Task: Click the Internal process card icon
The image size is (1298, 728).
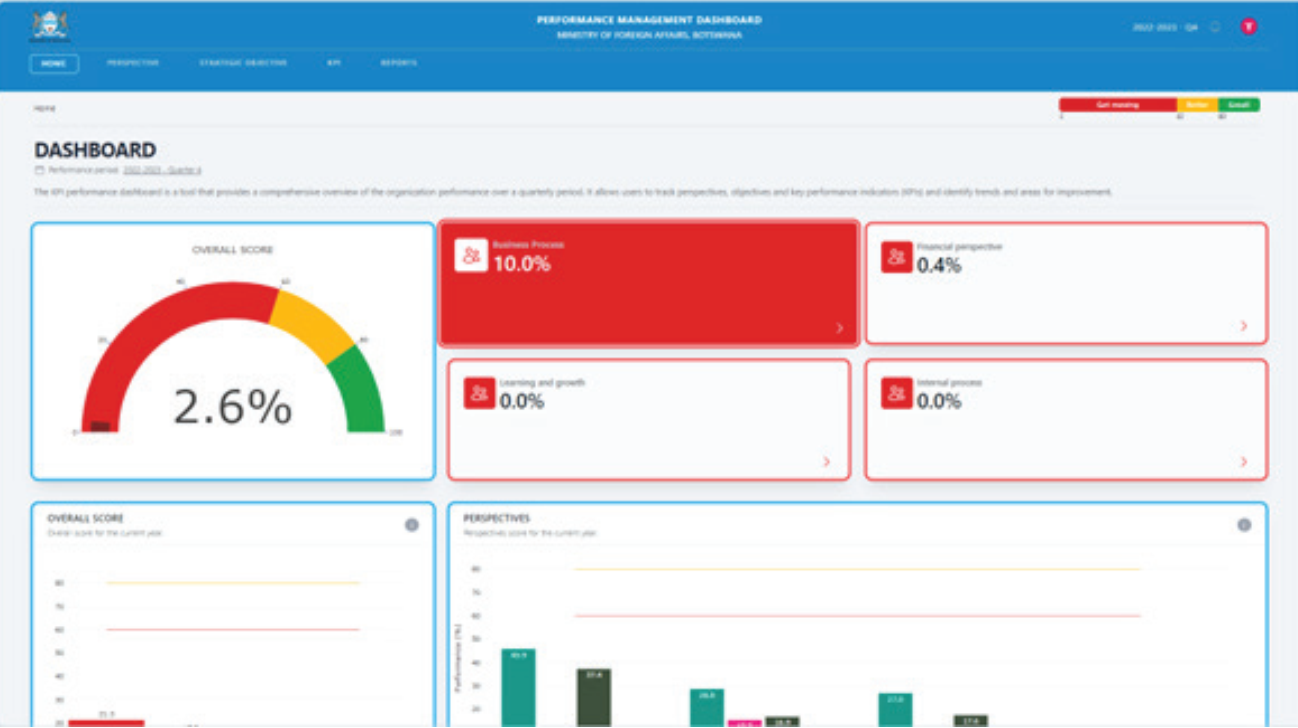Action: pos(897,393)
